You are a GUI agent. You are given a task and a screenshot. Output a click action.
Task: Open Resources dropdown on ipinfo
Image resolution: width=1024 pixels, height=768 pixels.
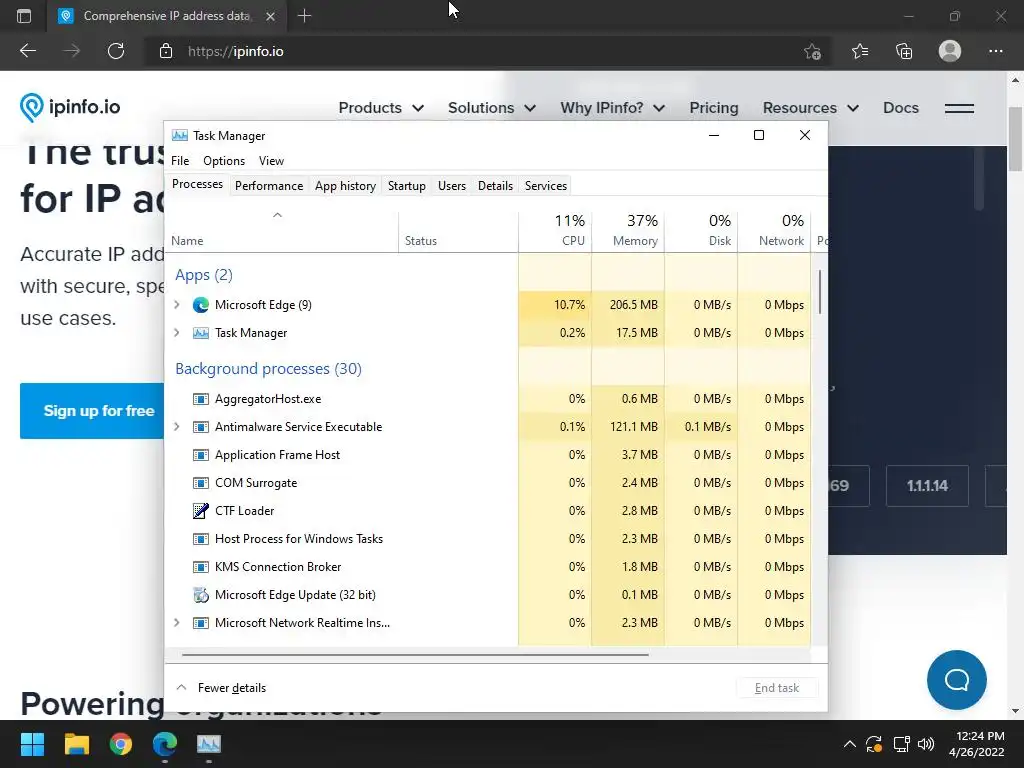810,108
